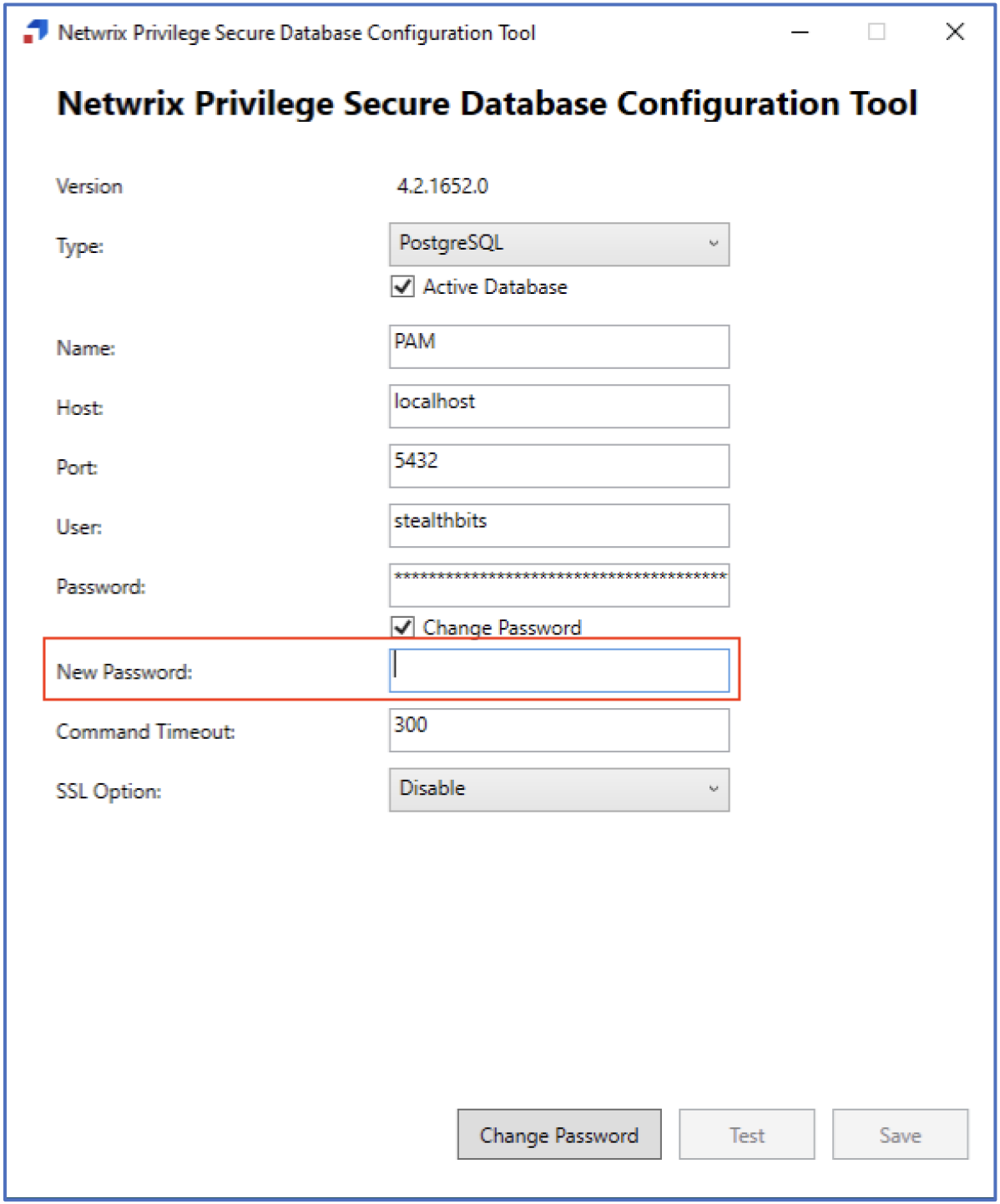Select the Port input field

tap(558, 466)
